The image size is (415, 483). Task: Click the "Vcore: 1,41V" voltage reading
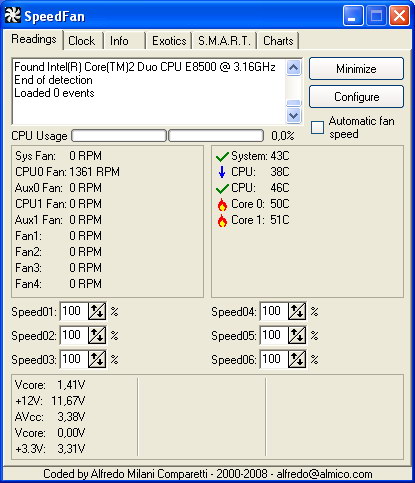[x=50, y=385]
